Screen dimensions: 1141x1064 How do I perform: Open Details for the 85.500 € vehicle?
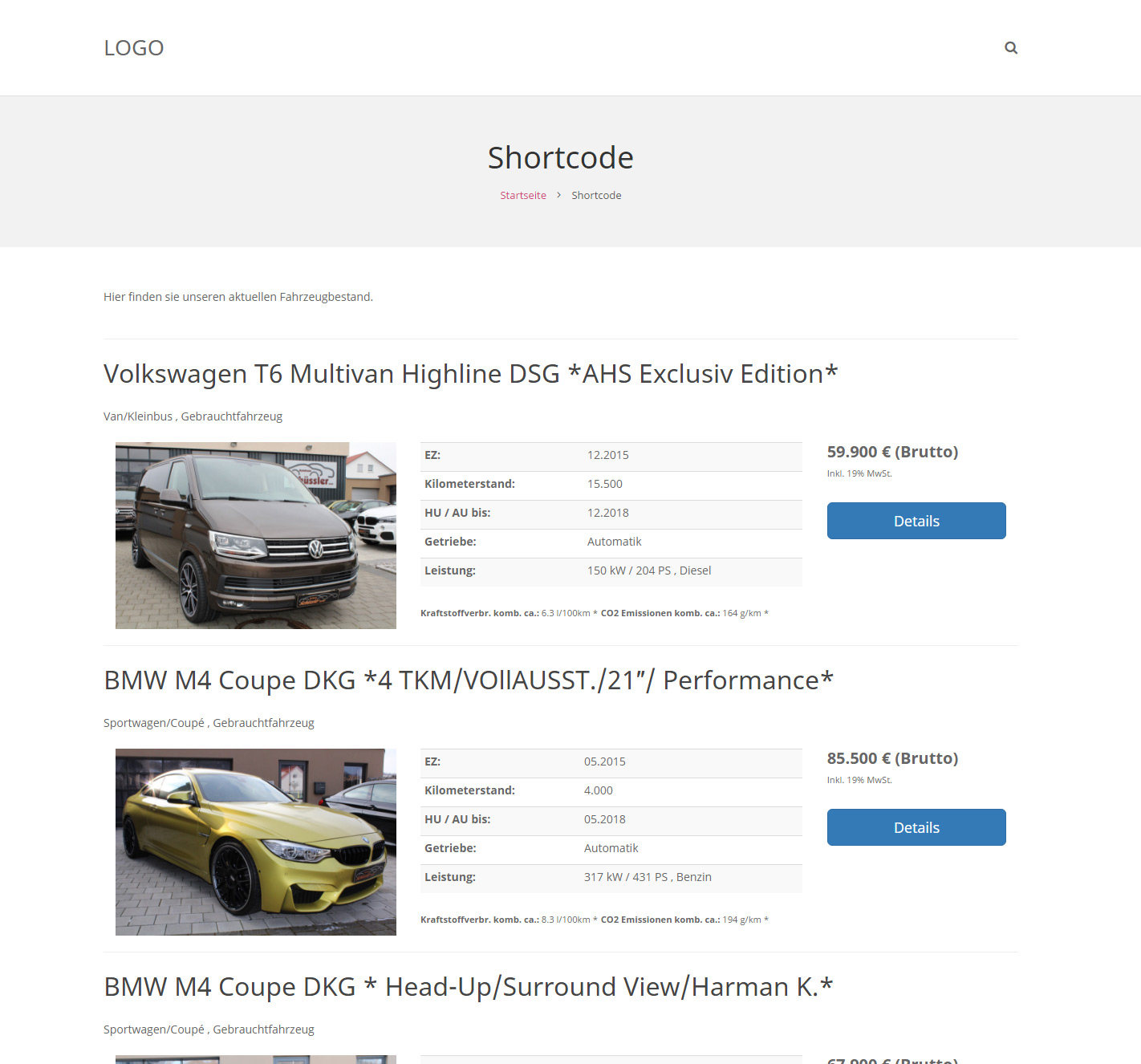click(x=916, y=827)
